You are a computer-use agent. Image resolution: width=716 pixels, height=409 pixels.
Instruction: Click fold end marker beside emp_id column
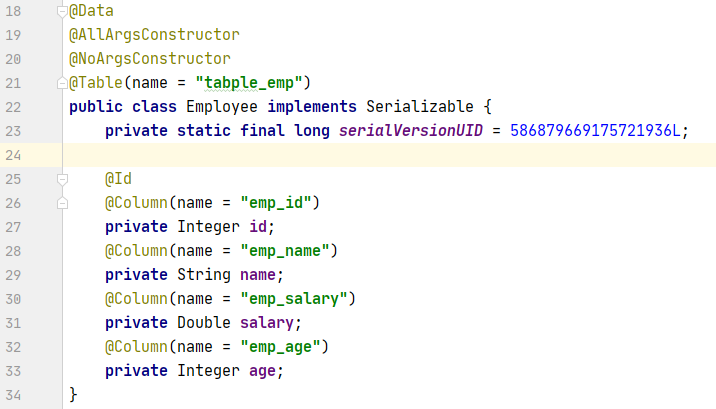click(x=63, y=203)
